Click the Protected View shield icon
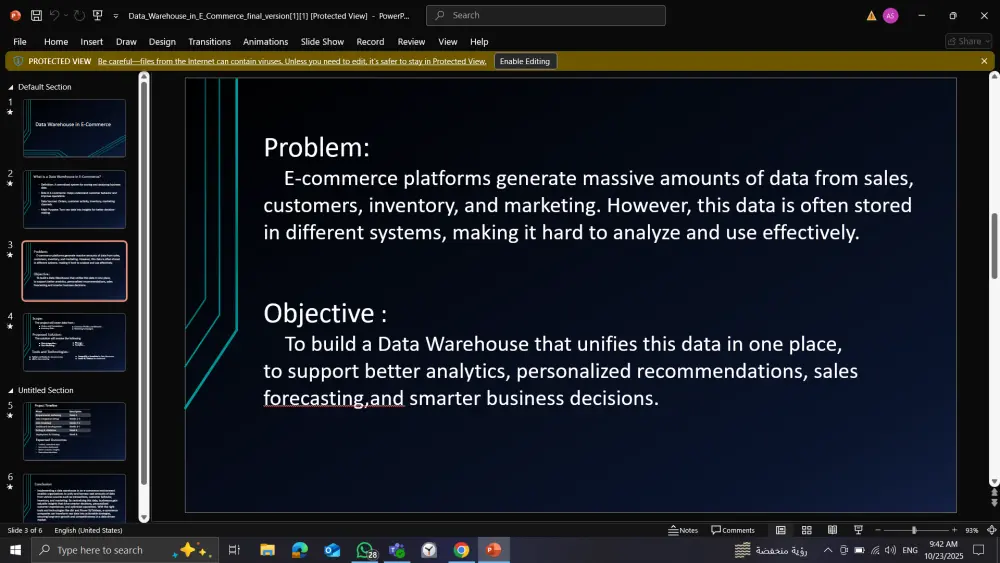 tap(18, 61)
